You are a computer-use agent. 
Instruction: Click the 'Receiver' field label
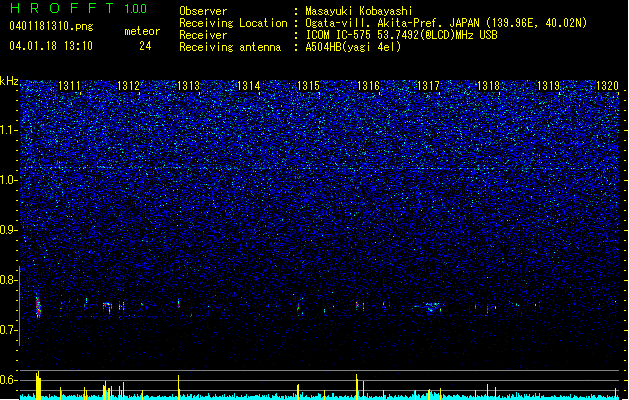tap(203, 35)
